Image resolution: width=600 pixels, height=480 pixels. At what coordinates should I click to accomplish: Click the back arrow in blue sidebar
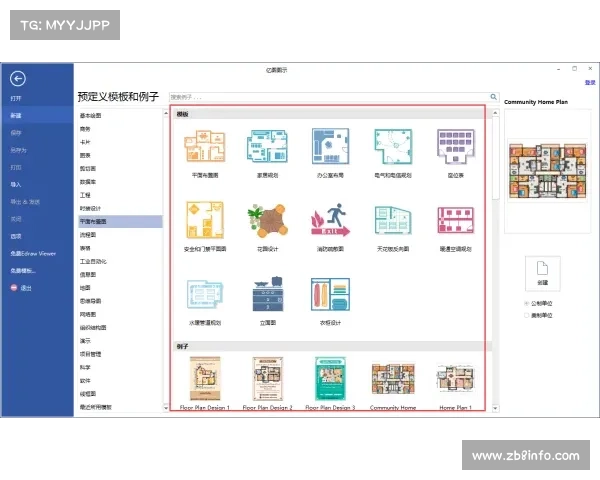(x=17, y=79)
